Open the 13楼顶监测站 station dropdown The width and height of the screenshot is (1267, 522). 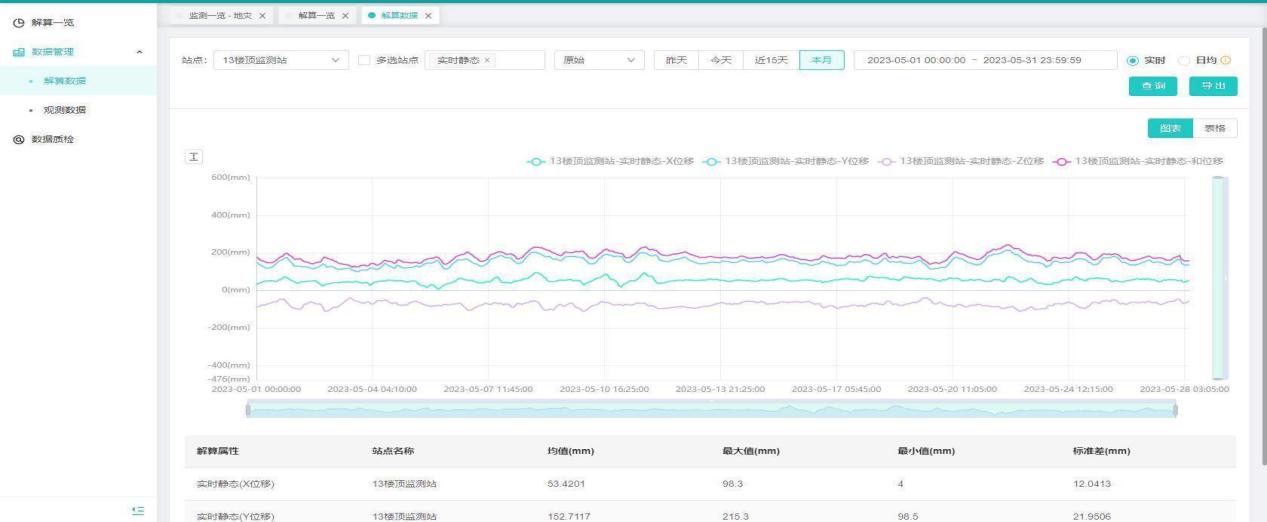(x=281, y=61)
